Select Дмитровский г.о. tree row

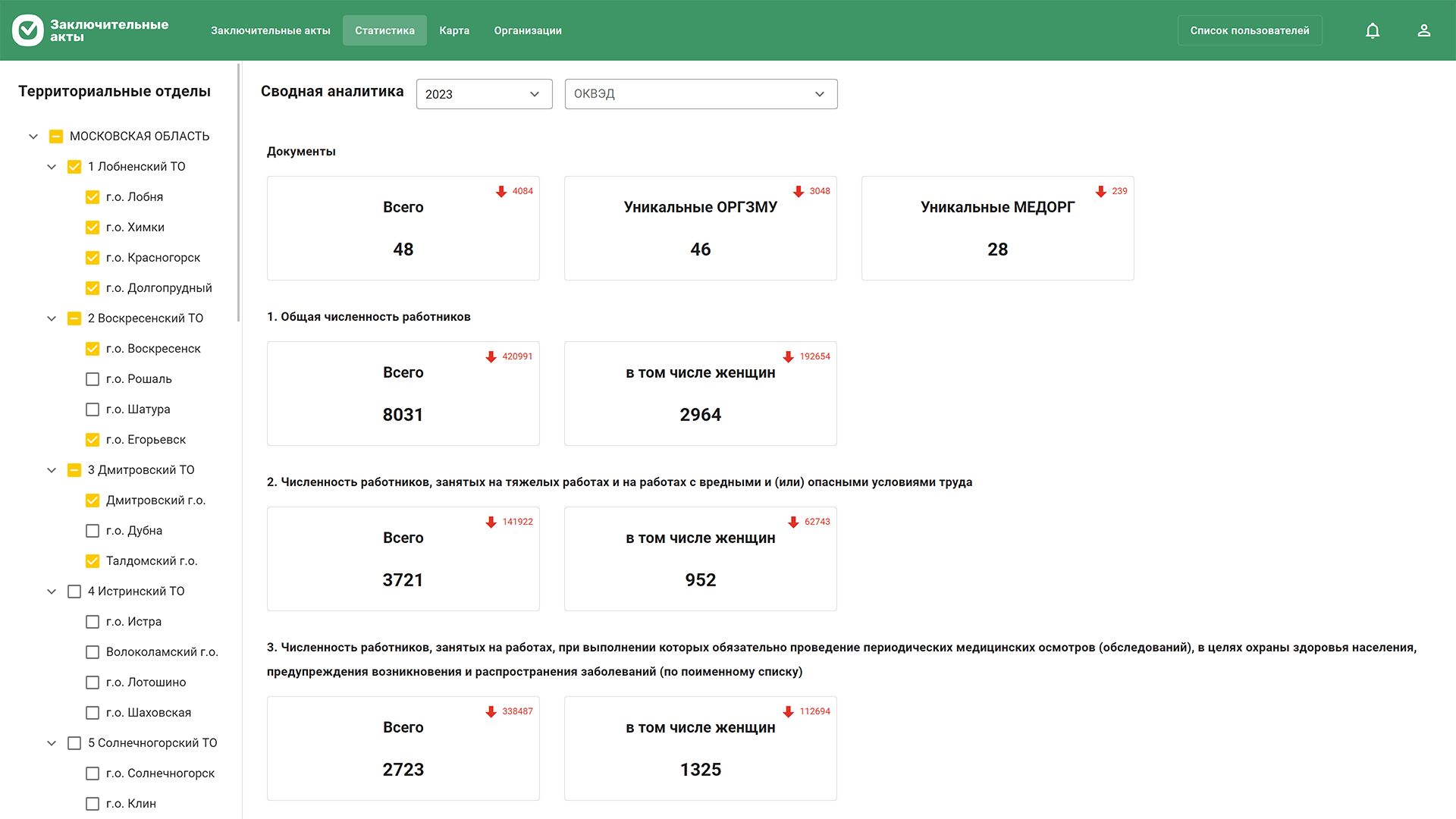[x=146, y=500]
